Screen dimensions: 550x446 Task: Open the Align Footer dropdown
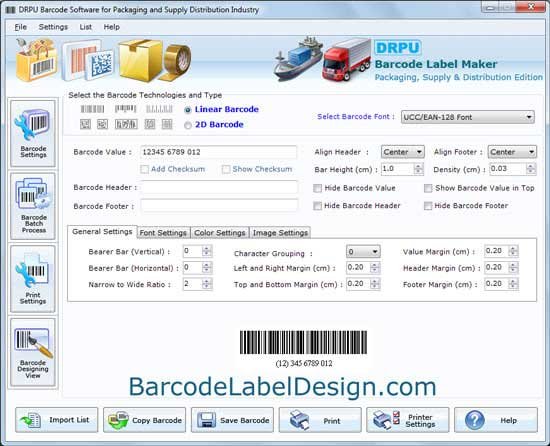(512, 152)
